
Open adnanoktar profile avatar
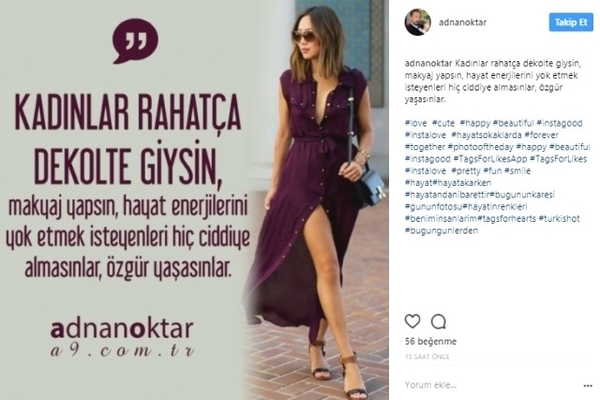tap(417, 22)
